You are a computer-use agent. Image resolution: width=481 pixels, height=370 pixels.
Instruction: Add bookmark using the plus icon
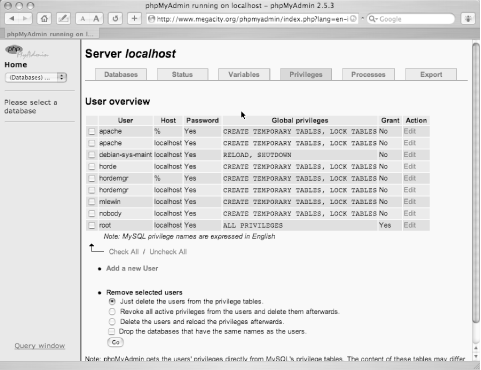(134, 19)
